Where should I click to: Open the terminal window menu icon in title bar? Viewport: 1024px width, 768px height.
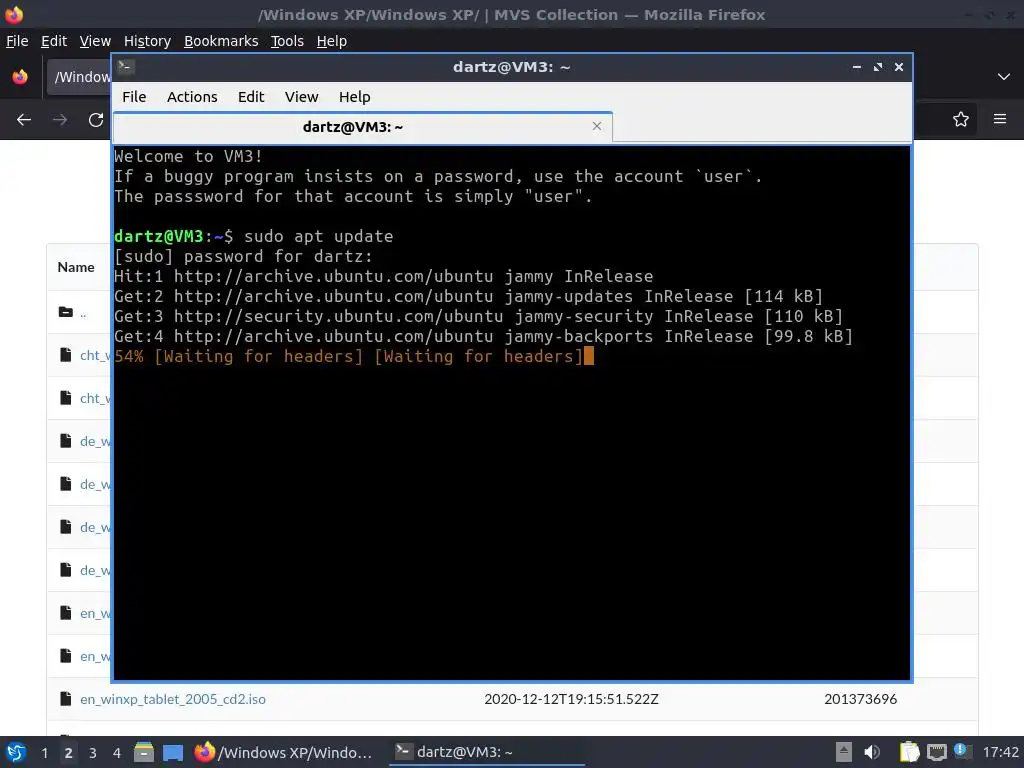coord(127,67)
